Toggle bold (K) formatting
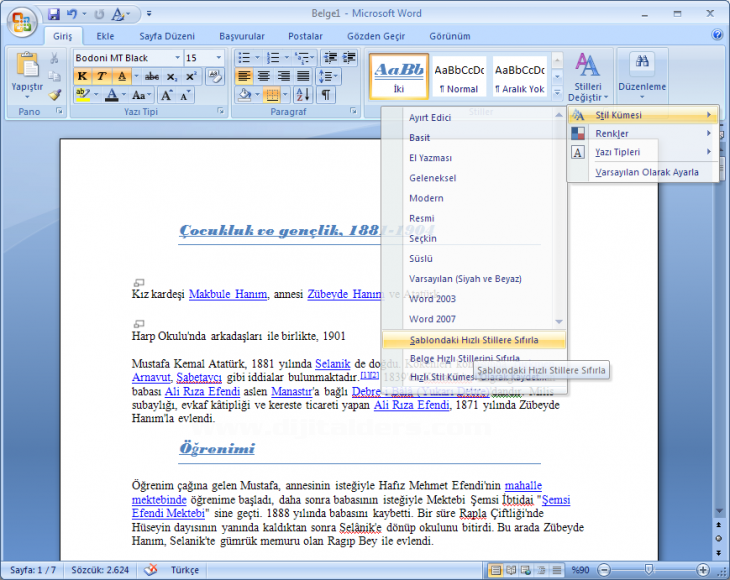 [82, 77]
